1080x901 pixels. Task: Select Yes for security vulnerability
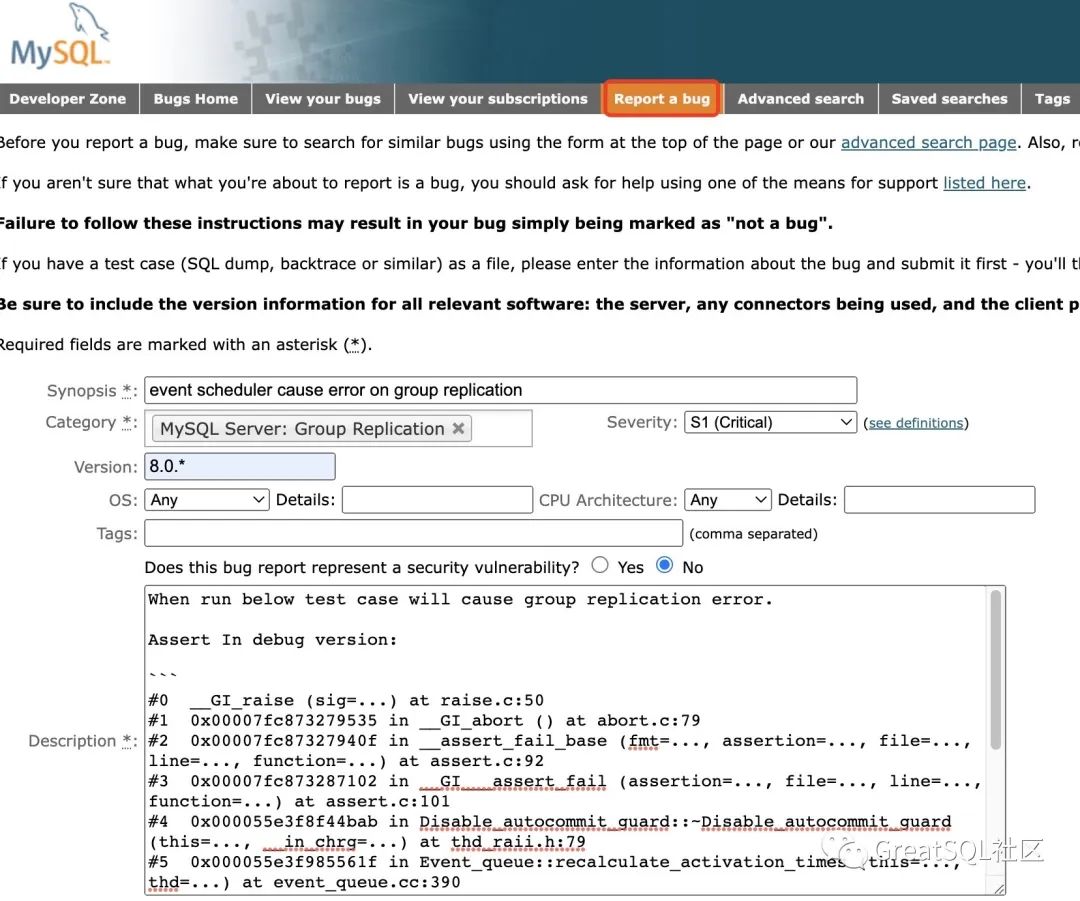point(600,565)
